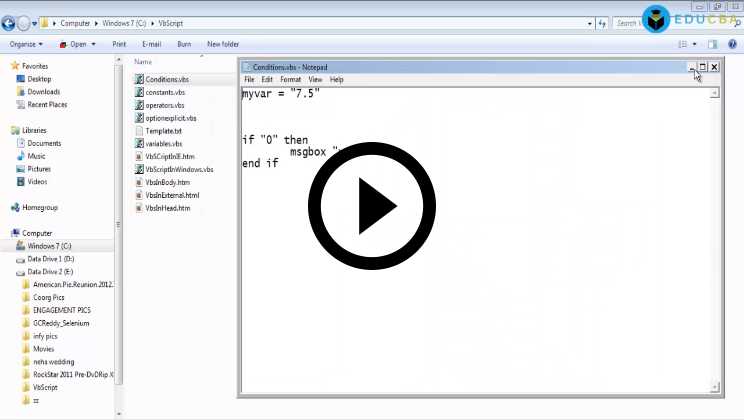This screenshot has height=420, width=744.
Task: Open the Edit menu in Notepad
Action: pos(267,79)
